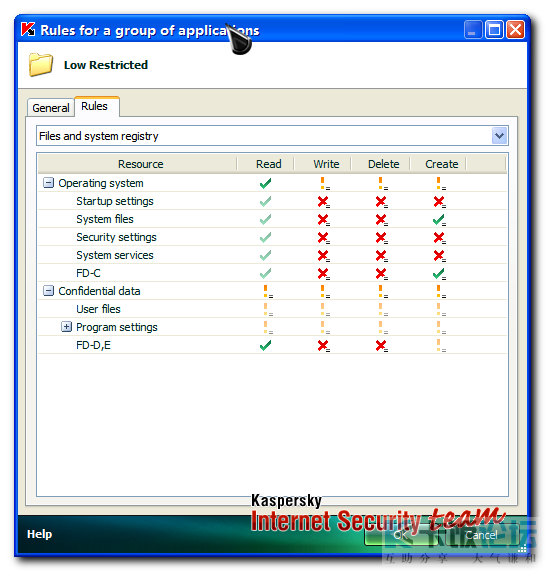Toggle Read permission for FD-D,E

265,345
